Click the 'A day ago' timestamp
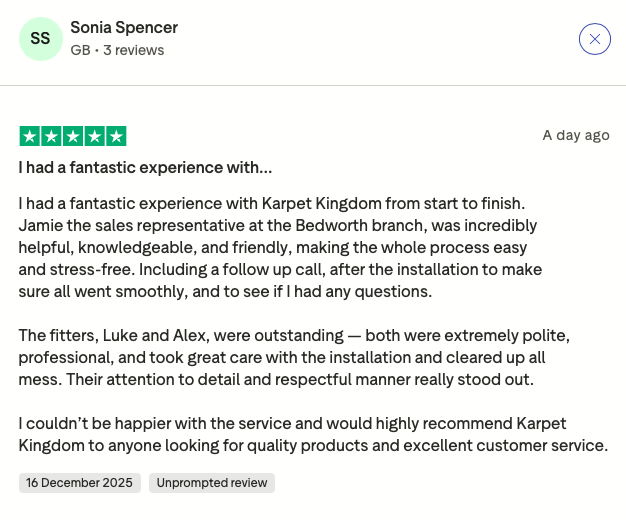626x520 pixels. tap(575, 135)
